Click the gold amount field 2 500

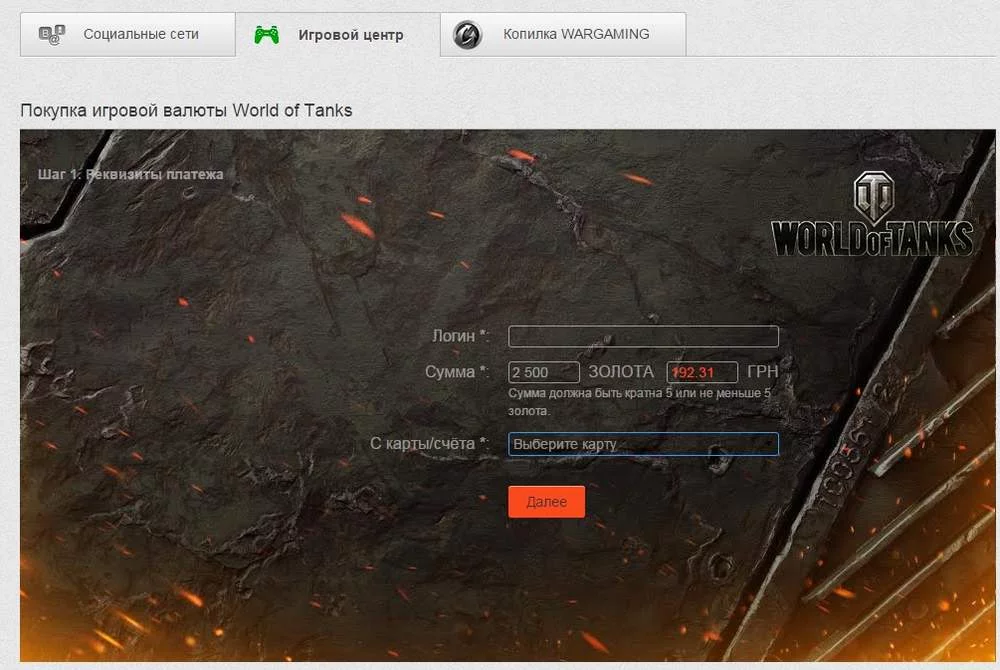[543, 372]
